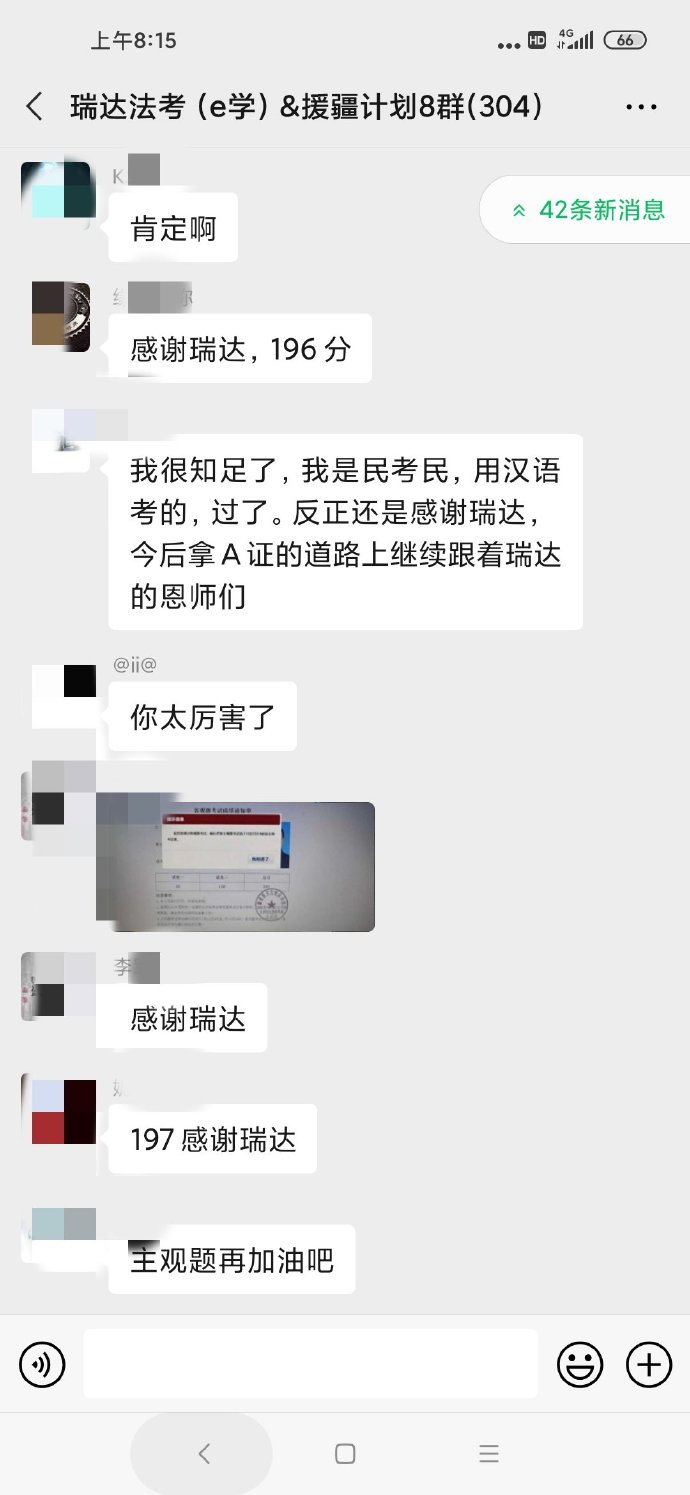Screen dimensions: 690x1495
Task: Tap Android home square navigation button
Action: [345, 1454]
